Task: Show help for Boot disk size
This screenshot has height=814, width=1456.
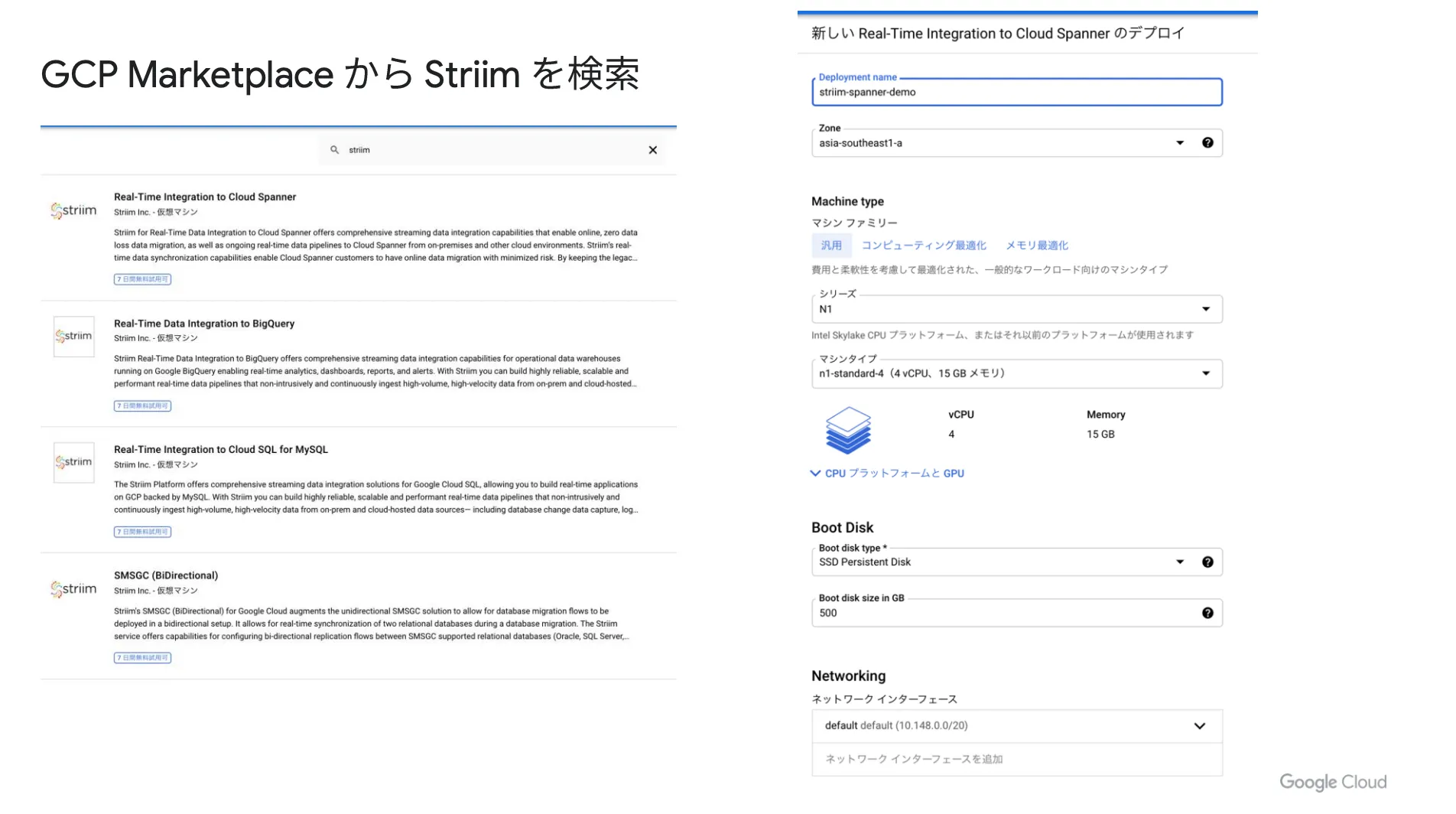Action: (x=1207, y=613)
